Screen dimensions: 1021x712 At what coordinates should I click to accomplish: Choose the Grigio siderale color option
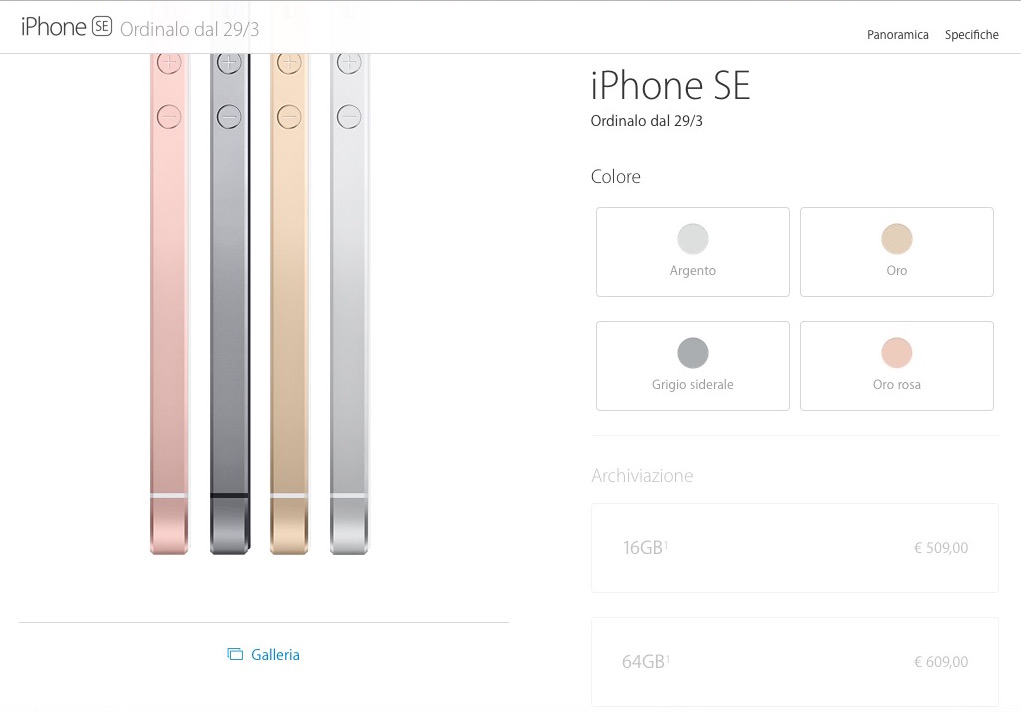693,366
